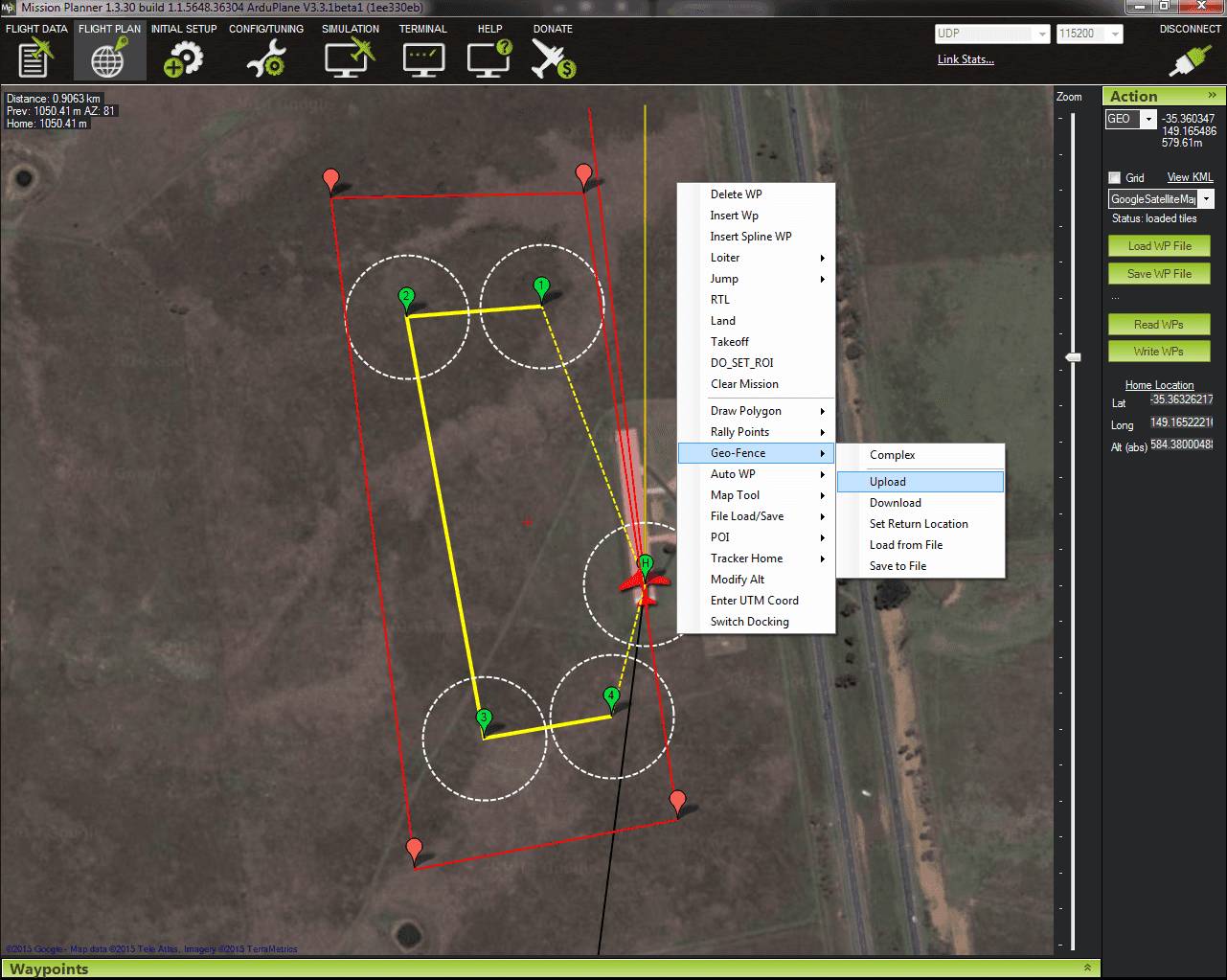This screenshot has width=1227, height=980.
Task: Open the Help monitor icon
Action: click(489, 59)
